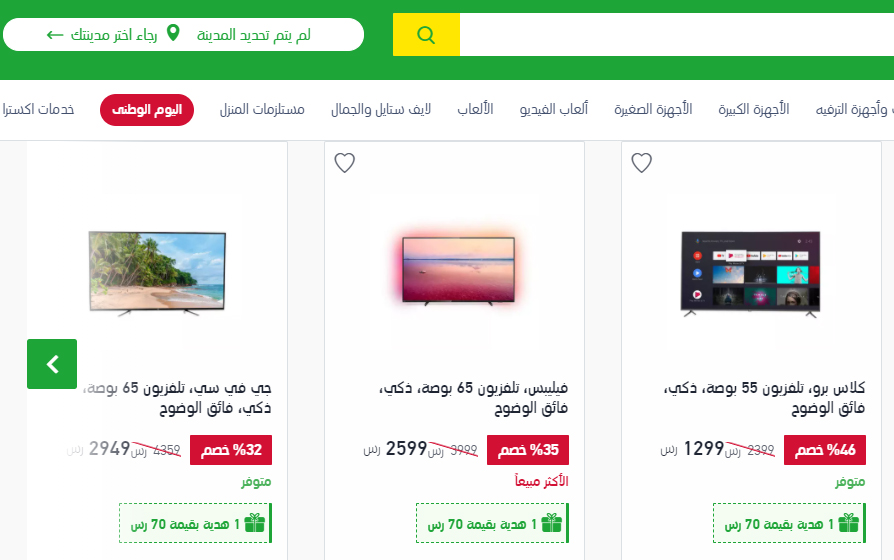
Task: Open the JVC TV product thumbnail
Action: 157,273
